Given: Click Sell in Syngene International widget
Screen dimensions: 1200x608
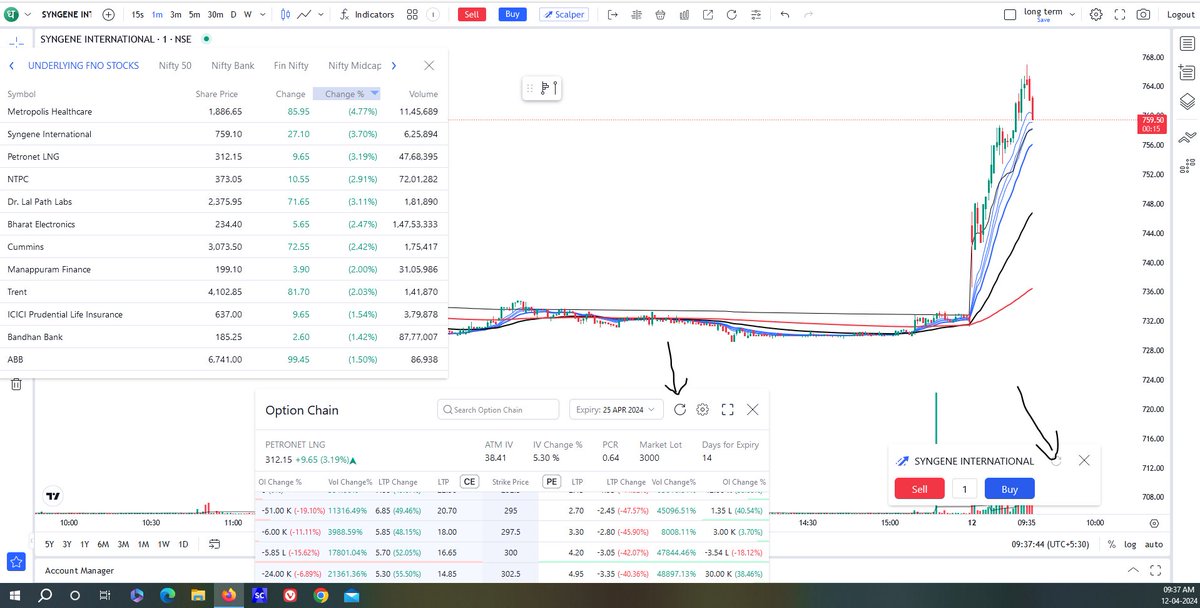Looking at the screenshot, I should coord(920,489).
